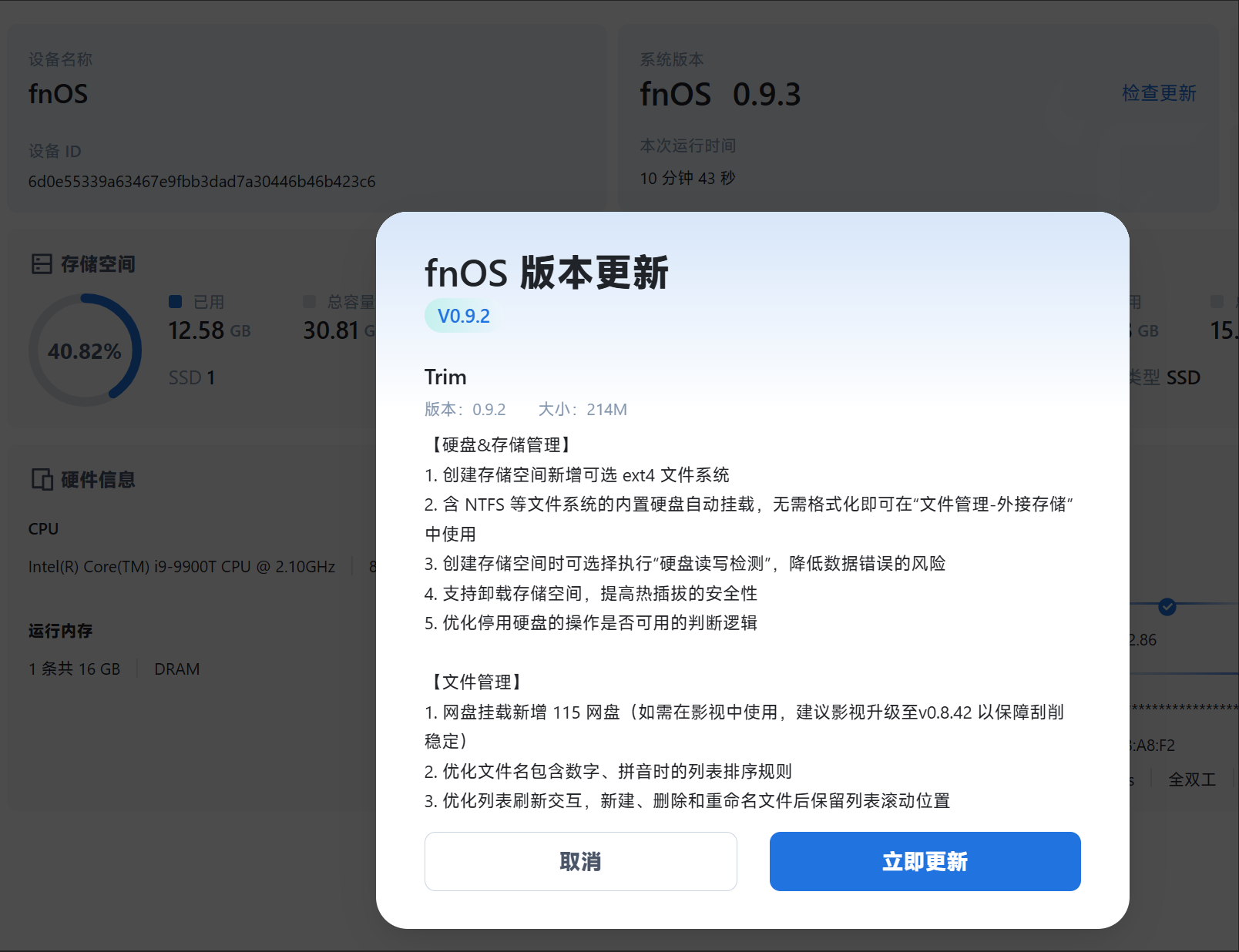
Task: Click the 运行内存 heading
Action: click(x=60, y=631)
